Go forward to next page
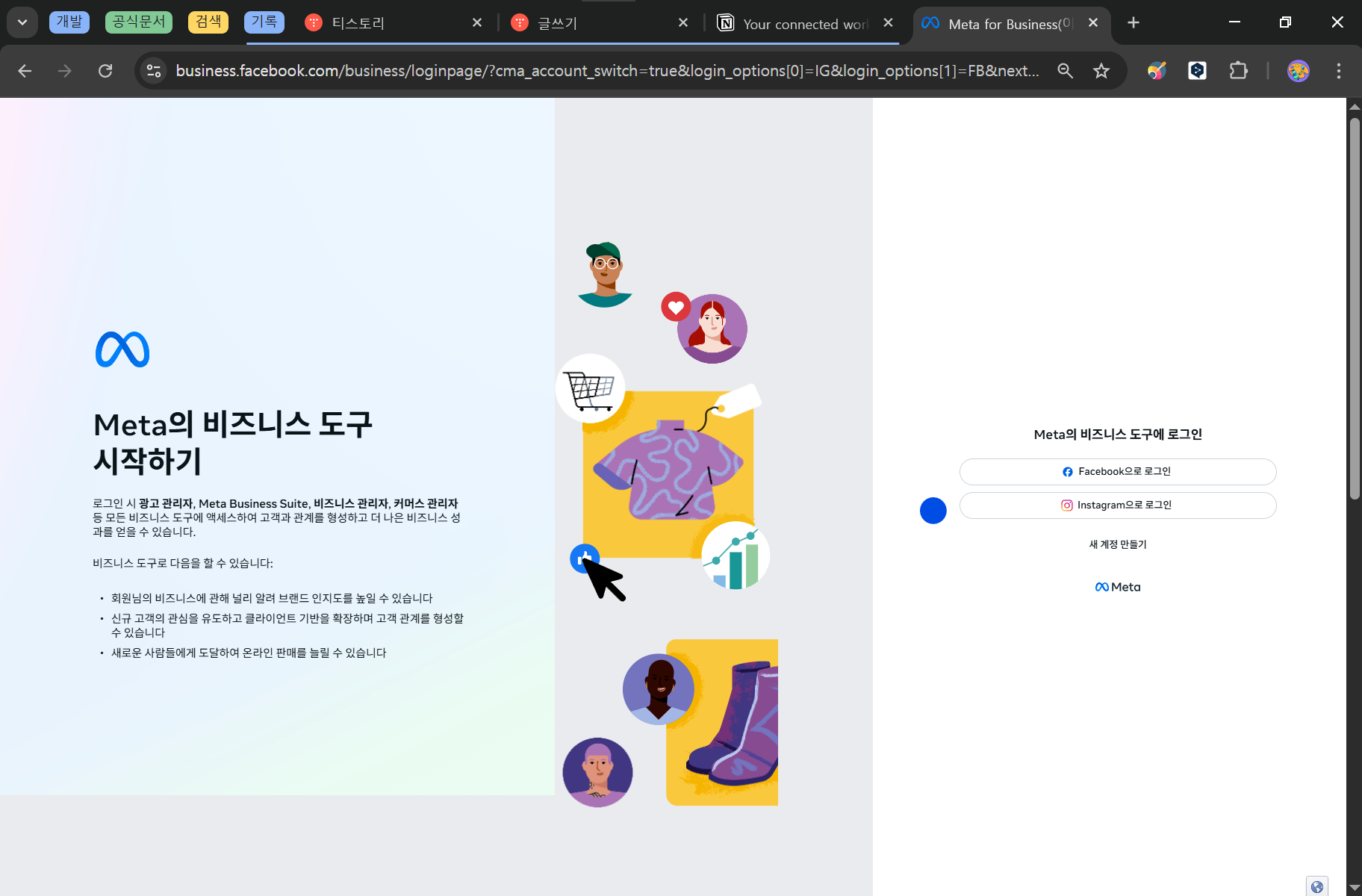The width and height of the screenshot is (1362, 896). pos(65,71)
